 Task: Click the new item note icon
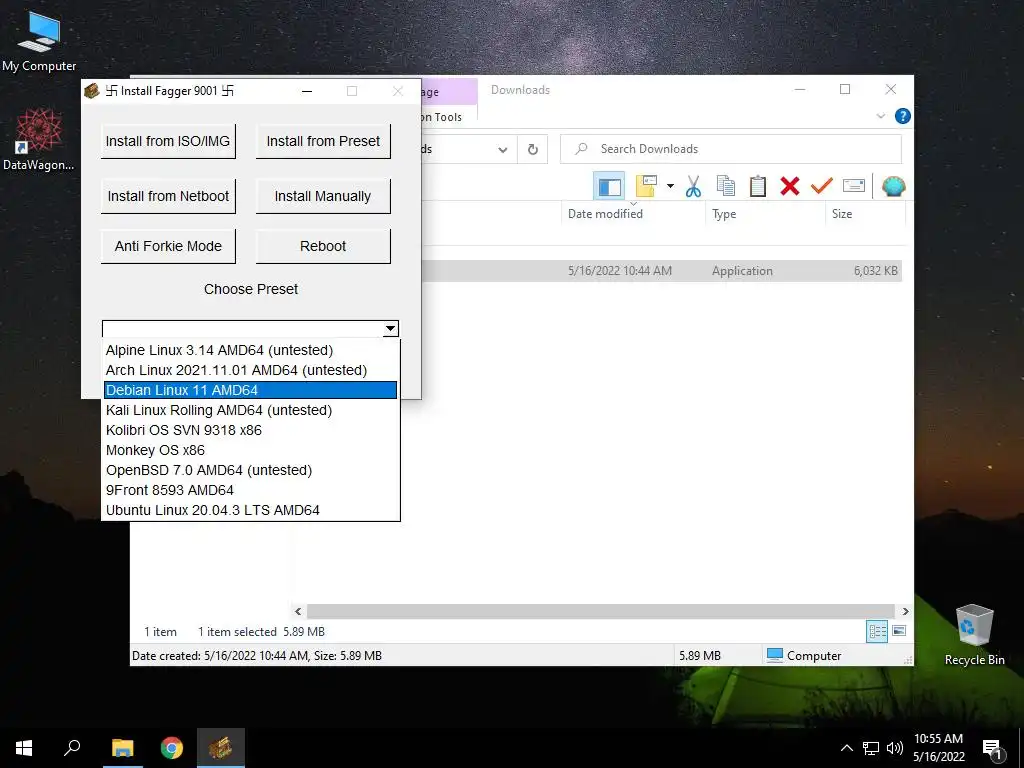coord(646,186)
